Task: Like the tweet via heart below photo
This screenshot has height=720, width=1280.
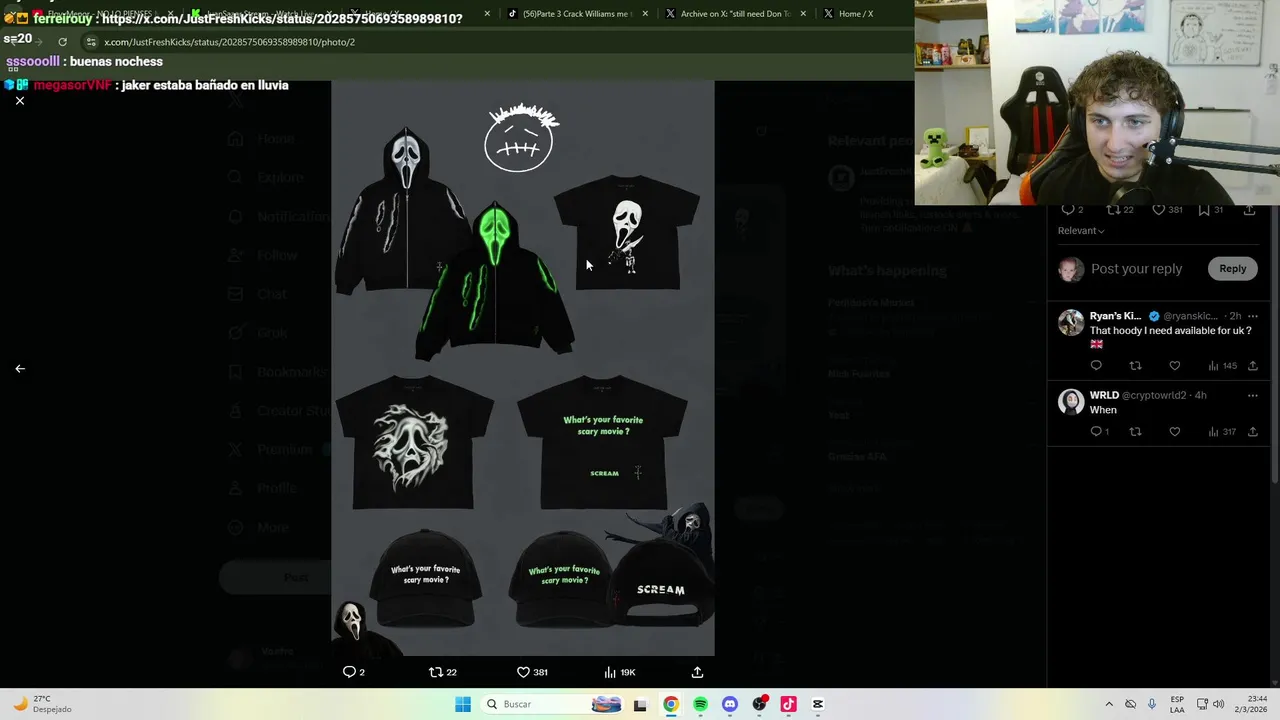Action: (531, 672)
